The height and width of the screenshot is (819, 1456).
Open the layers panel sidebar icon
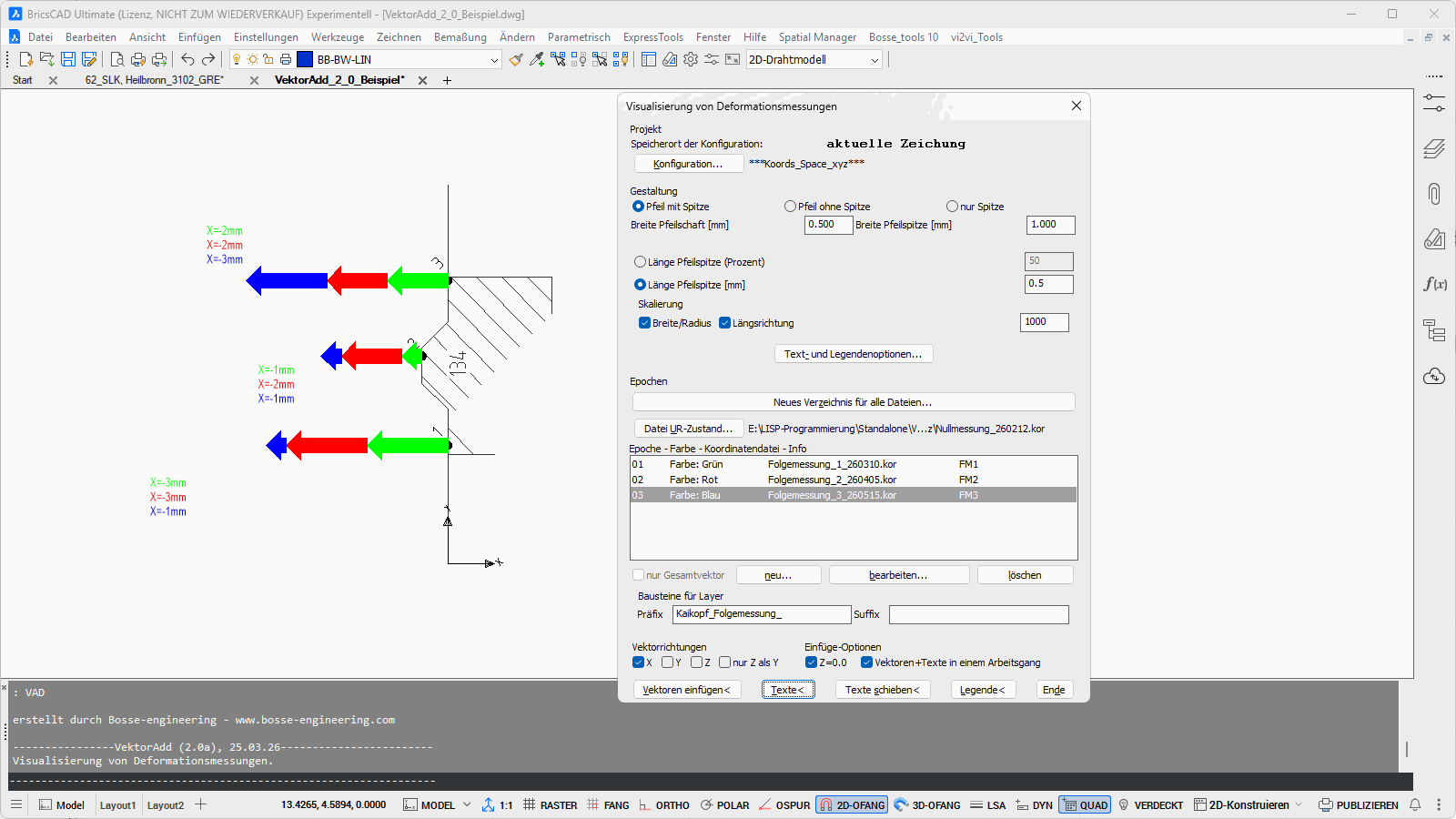[1434, 148]
